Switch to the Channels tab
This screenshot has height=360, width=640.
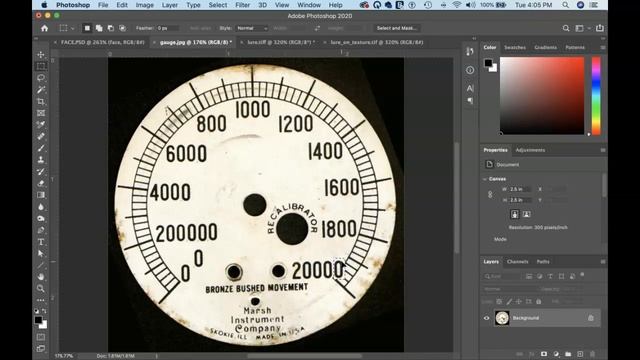click(x=518, y=262)
